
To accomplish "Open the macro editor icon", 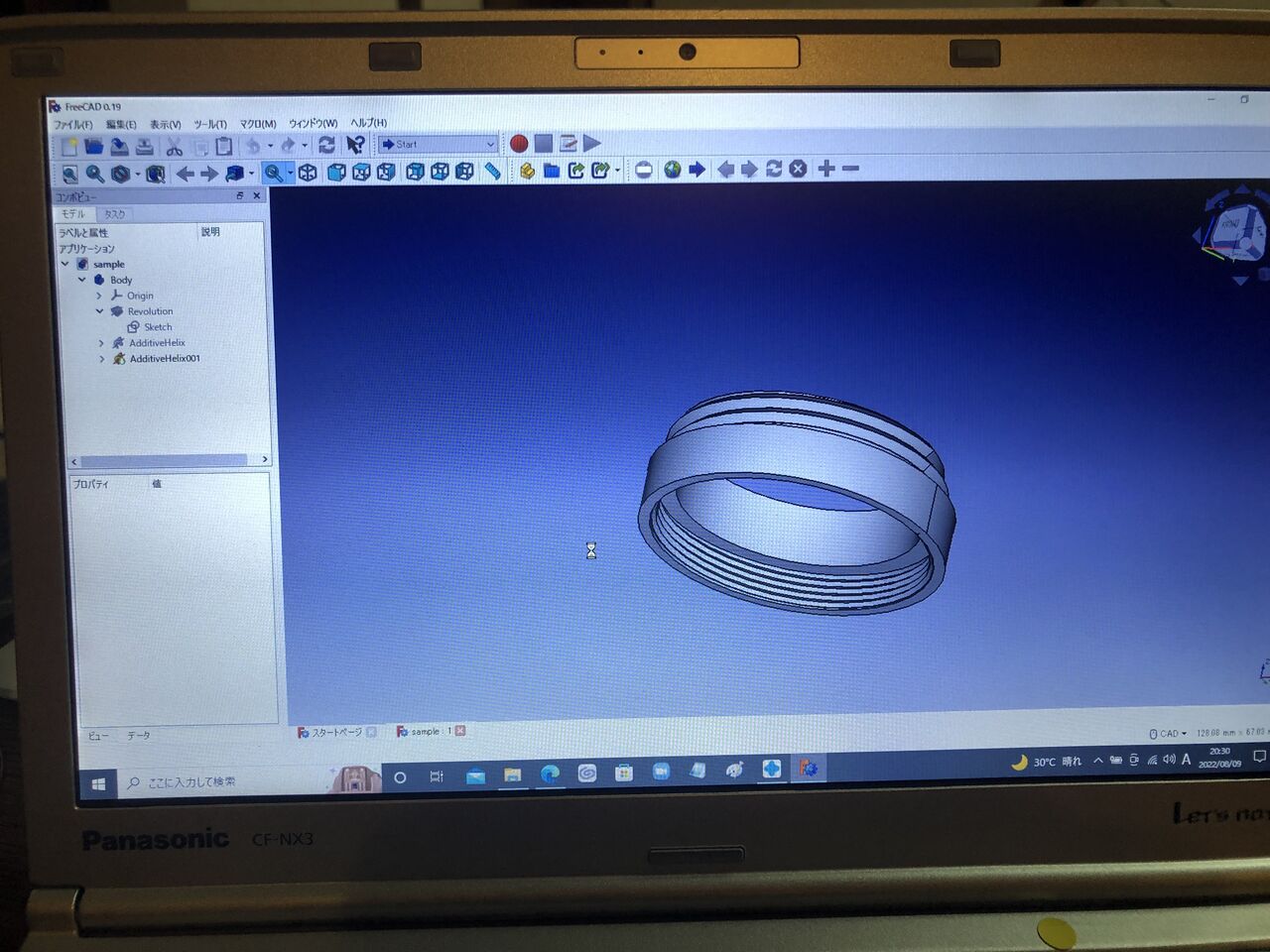I will [x=569, y=144].
